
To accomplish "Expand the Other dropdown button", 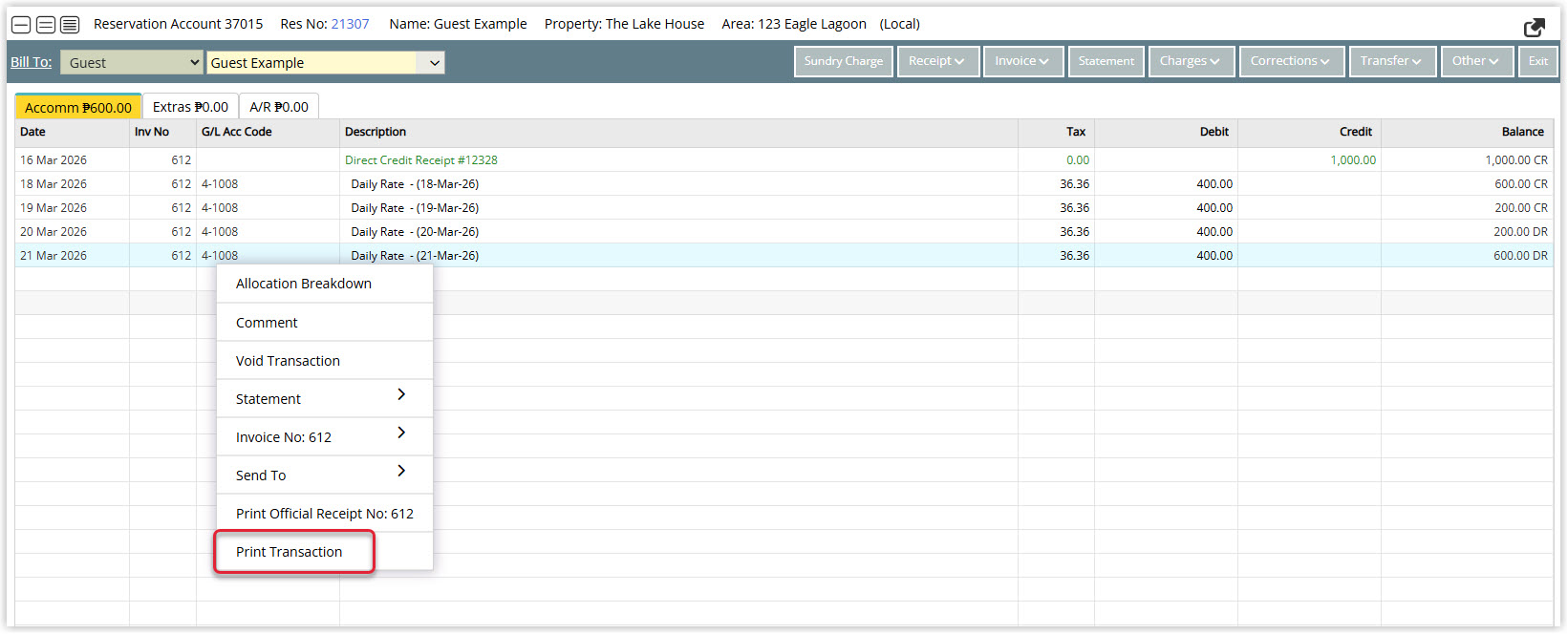I will tap(1476, 61).
